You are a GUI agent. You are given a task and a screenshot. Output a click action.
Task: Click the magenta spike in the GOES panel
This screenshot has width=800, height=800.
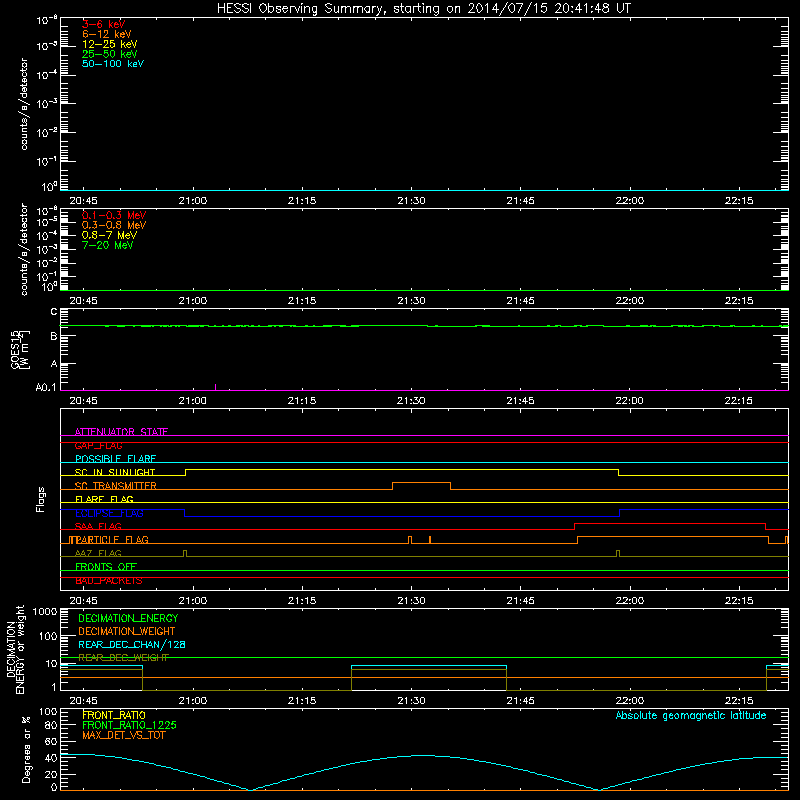[x=216, y=387]
